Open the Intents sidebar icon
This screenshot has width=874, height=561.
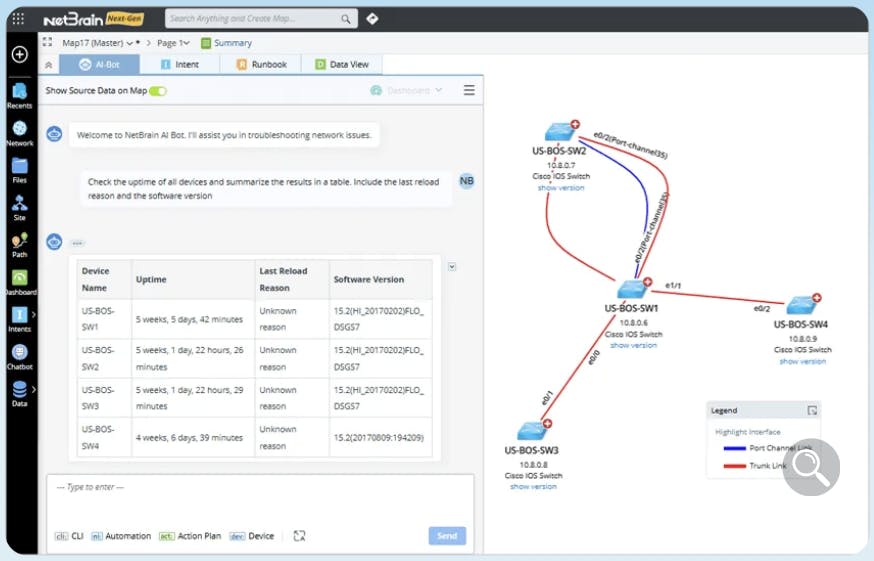click(20, 320)
